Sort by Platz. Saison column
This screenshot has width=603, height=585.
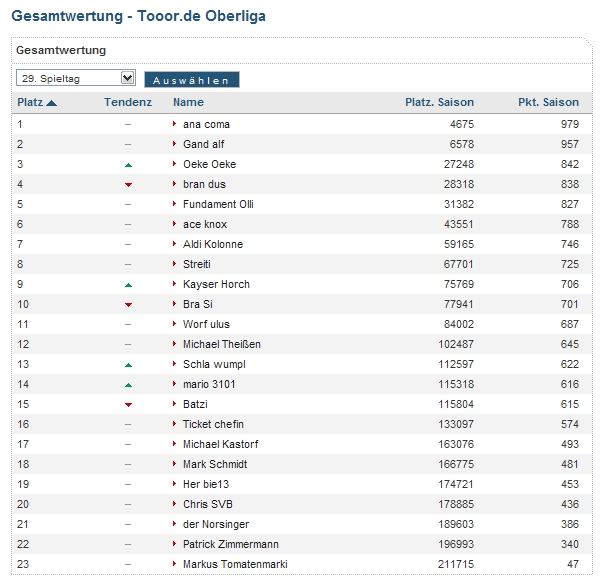pos(439,102)
